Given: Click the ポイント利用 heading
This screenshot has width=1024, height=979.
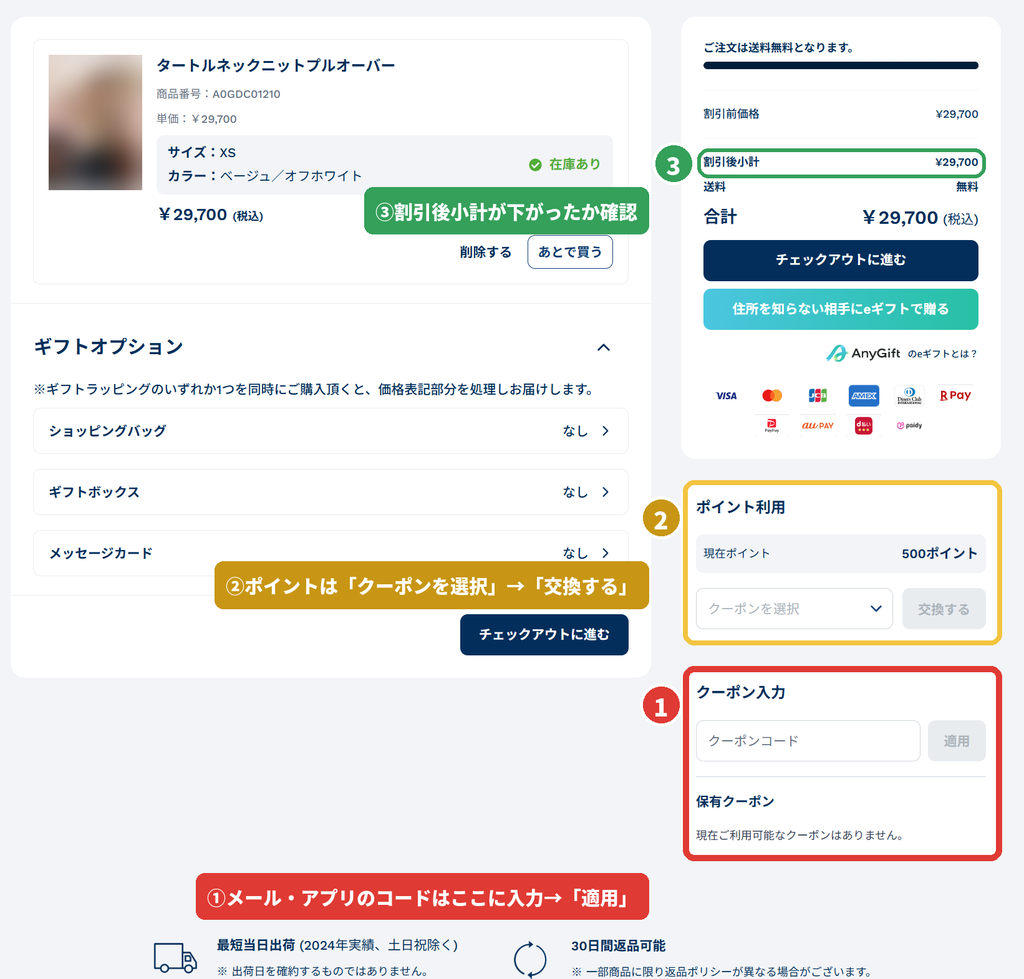Looking at the screenshot, I should (740, 507).
